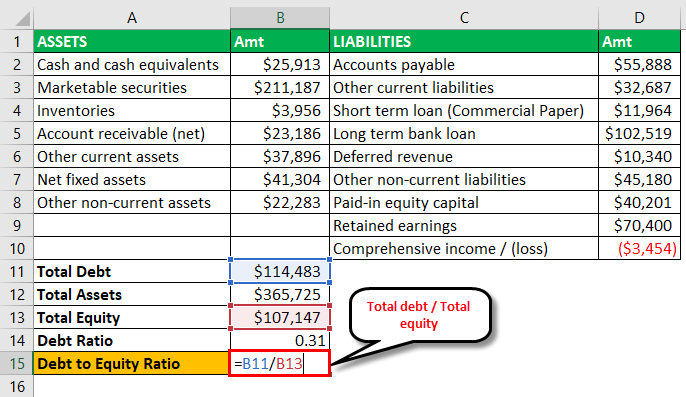This screenshot has width=686, height=397.
Task: Select the $3,956 cell
Action: pyautogui.click(x=280, y=111)
